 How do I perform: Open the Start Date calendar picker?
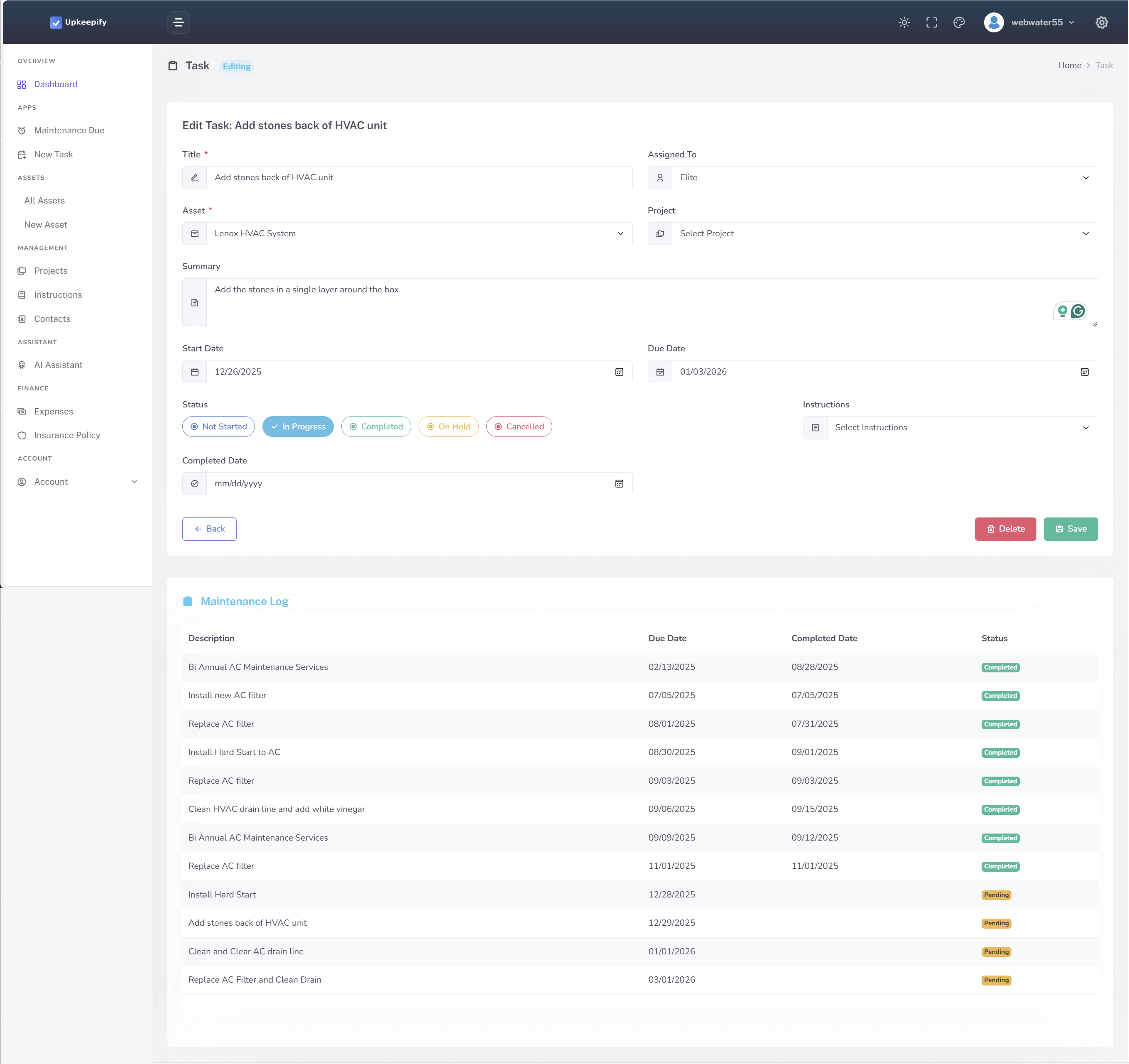619,372
